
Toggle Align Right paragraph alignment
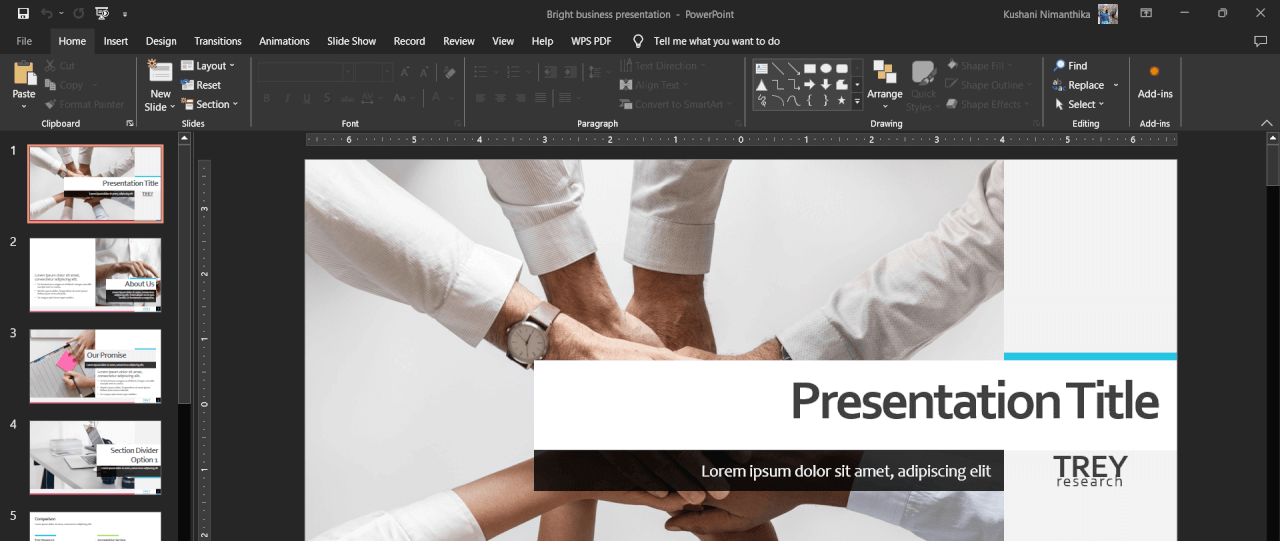pos(521,98)
